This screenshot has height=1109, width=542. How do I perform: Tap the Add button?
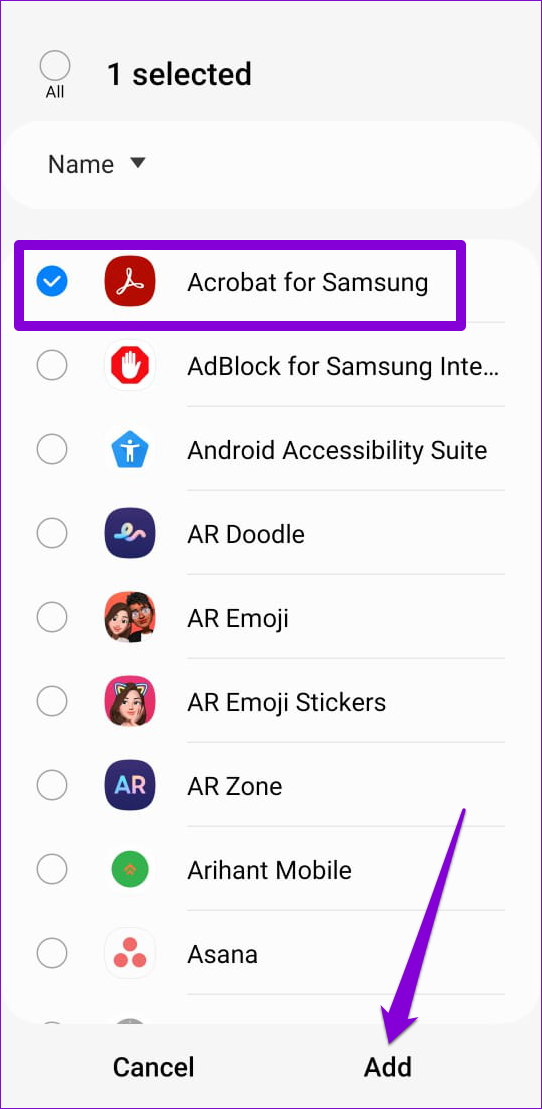[388, 1067]
